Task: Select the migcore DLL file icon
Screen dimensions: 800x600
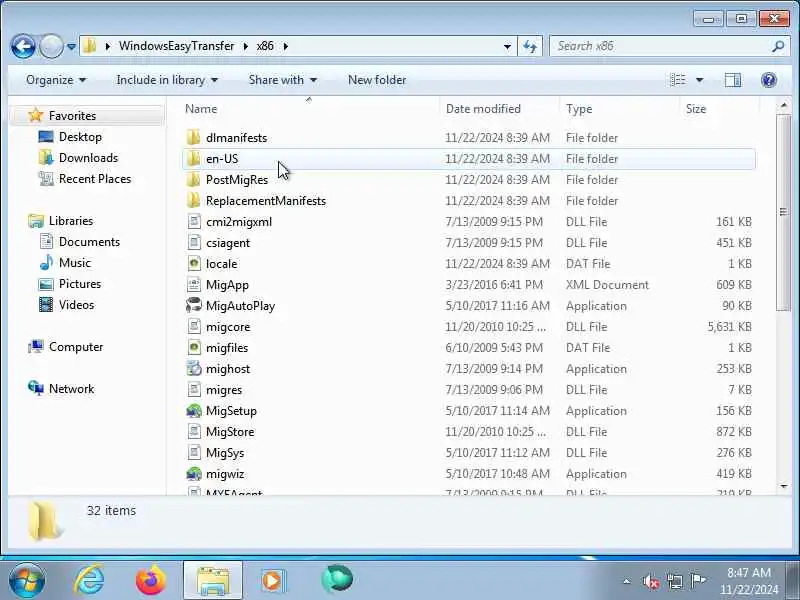Action: pos(193,326)
